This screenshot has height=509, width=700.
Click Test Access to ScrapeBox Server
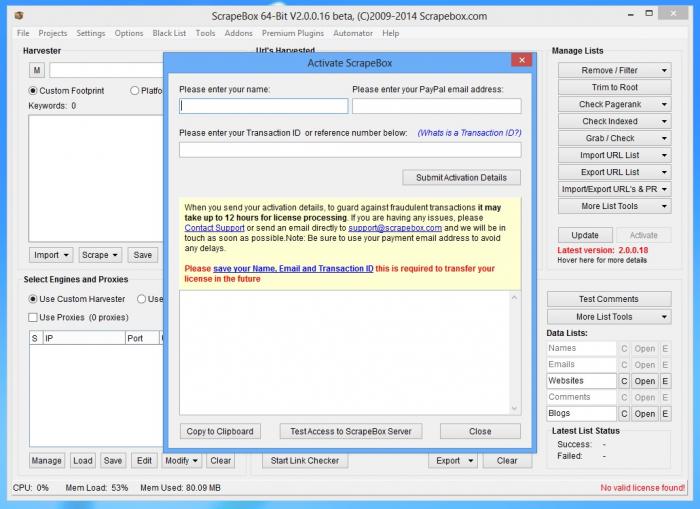pyautogui.click(x=351, y=431)
